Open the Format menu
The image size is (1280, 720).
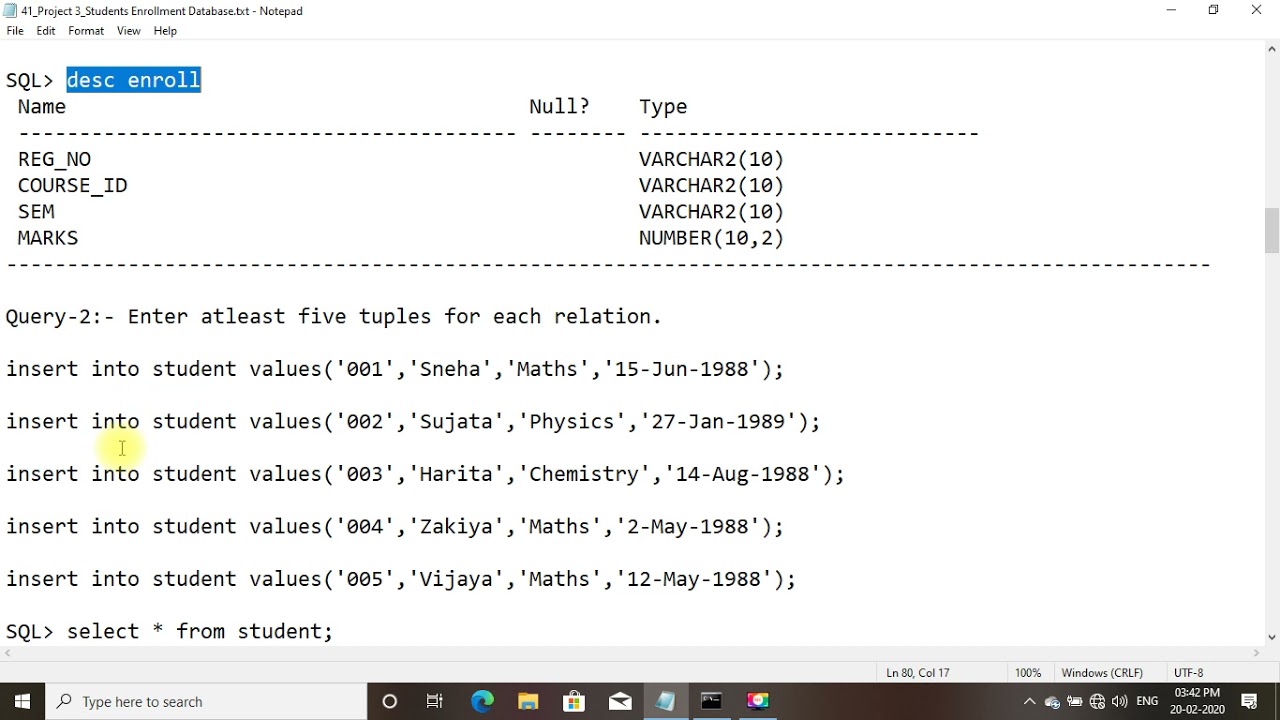(86, 31)
